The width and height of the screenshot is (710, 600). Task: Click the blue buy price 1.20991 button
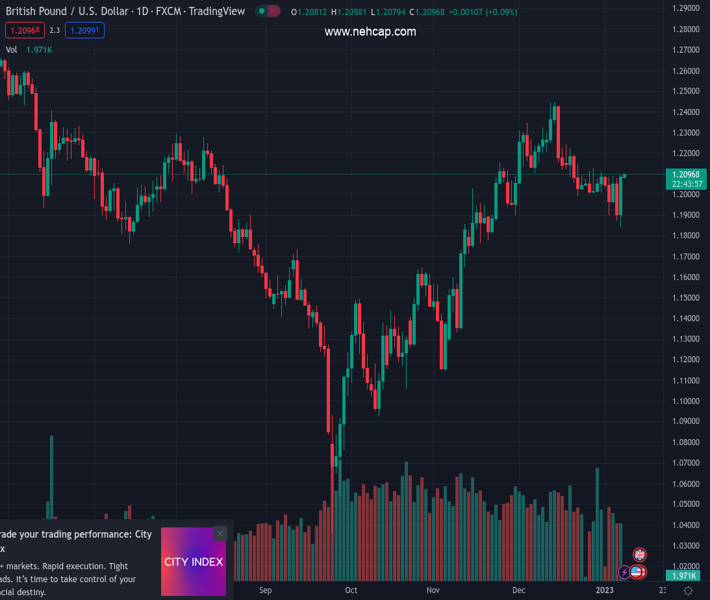[85, 31]
